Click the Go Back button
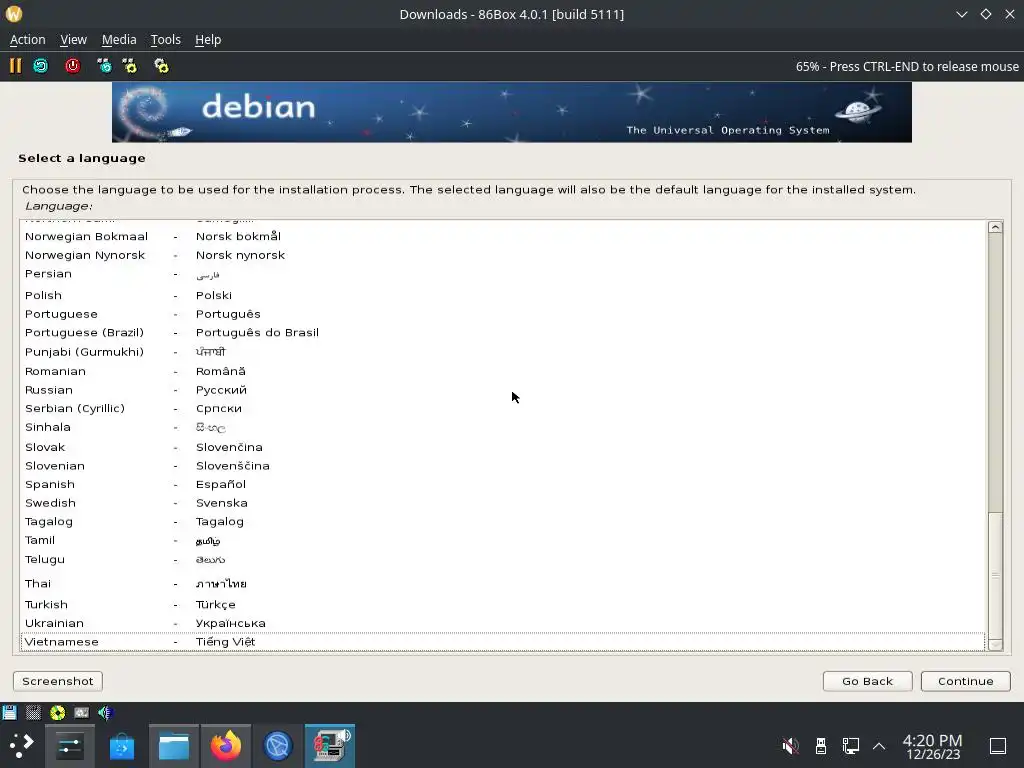 (867, 681)
